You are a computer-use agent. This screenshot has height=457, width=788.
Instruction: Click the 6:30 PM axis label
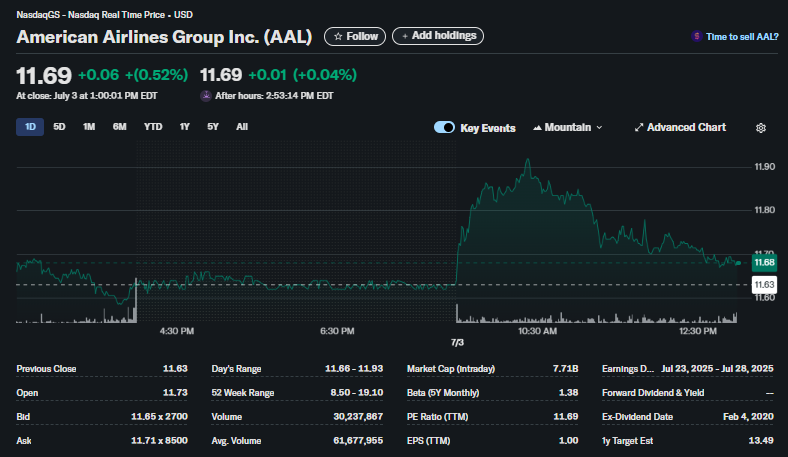coord(337,331)
